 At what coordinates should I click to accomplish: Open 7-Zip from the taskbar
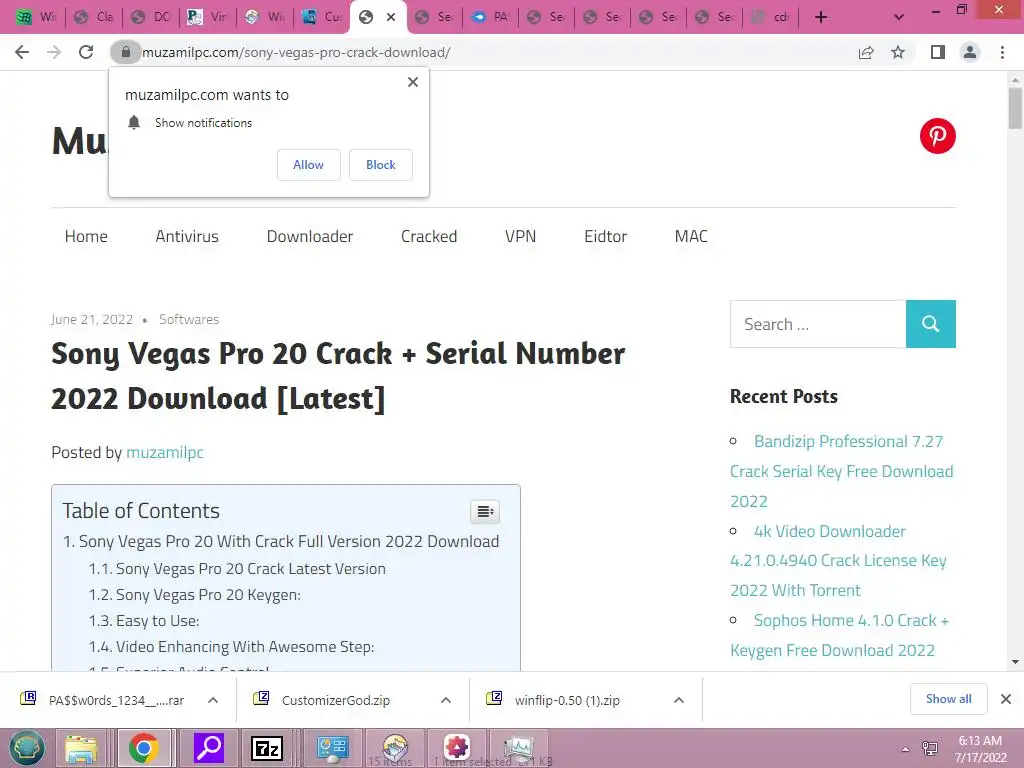[x=267, y=748]
